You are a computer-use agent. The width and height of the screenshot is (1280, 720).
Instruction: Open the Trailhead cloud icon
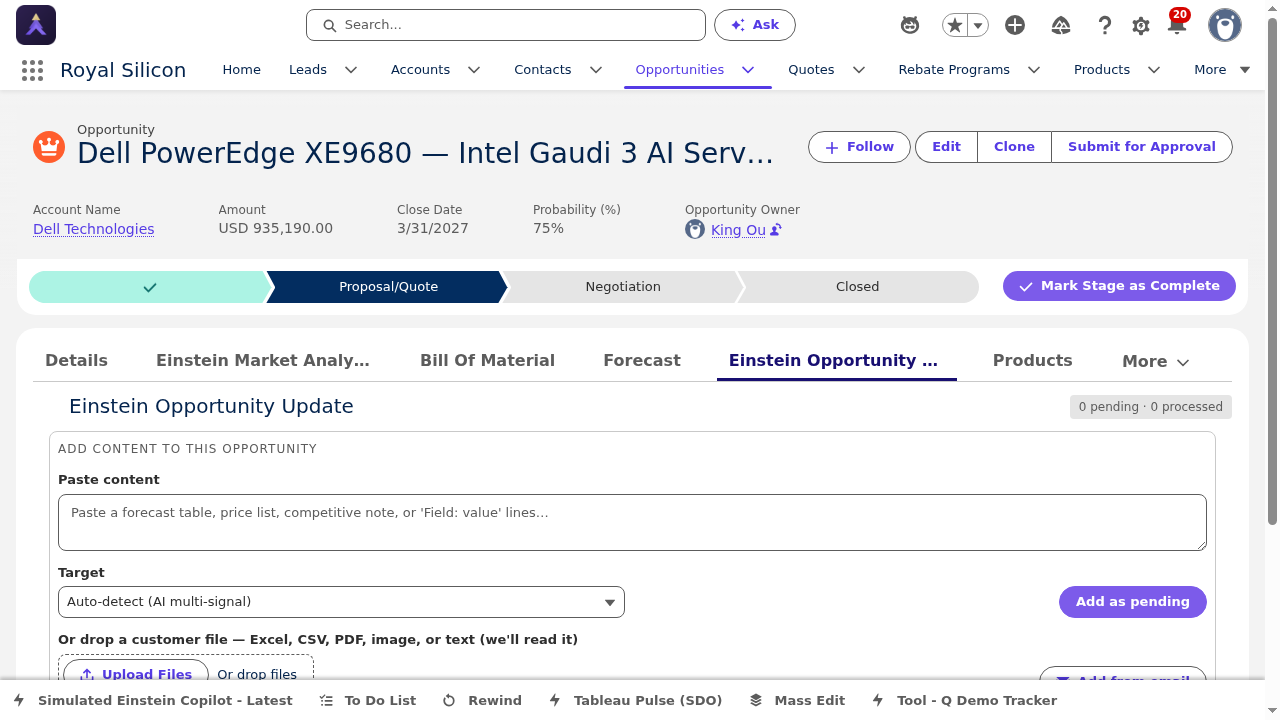pos(1061,25)
